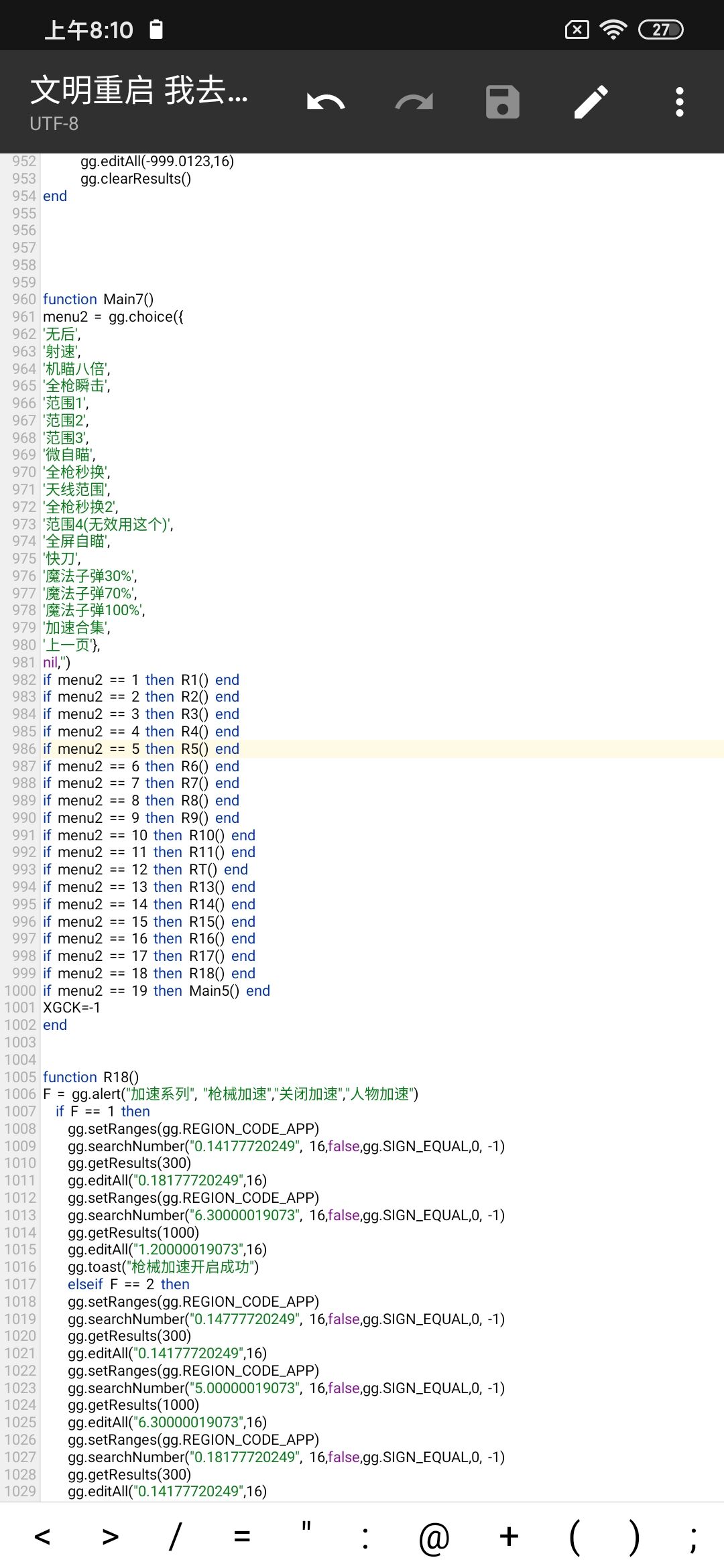This screenshot has width=724, height=1568.
Task: Insert the colon symbol key
Action: 365,1539
